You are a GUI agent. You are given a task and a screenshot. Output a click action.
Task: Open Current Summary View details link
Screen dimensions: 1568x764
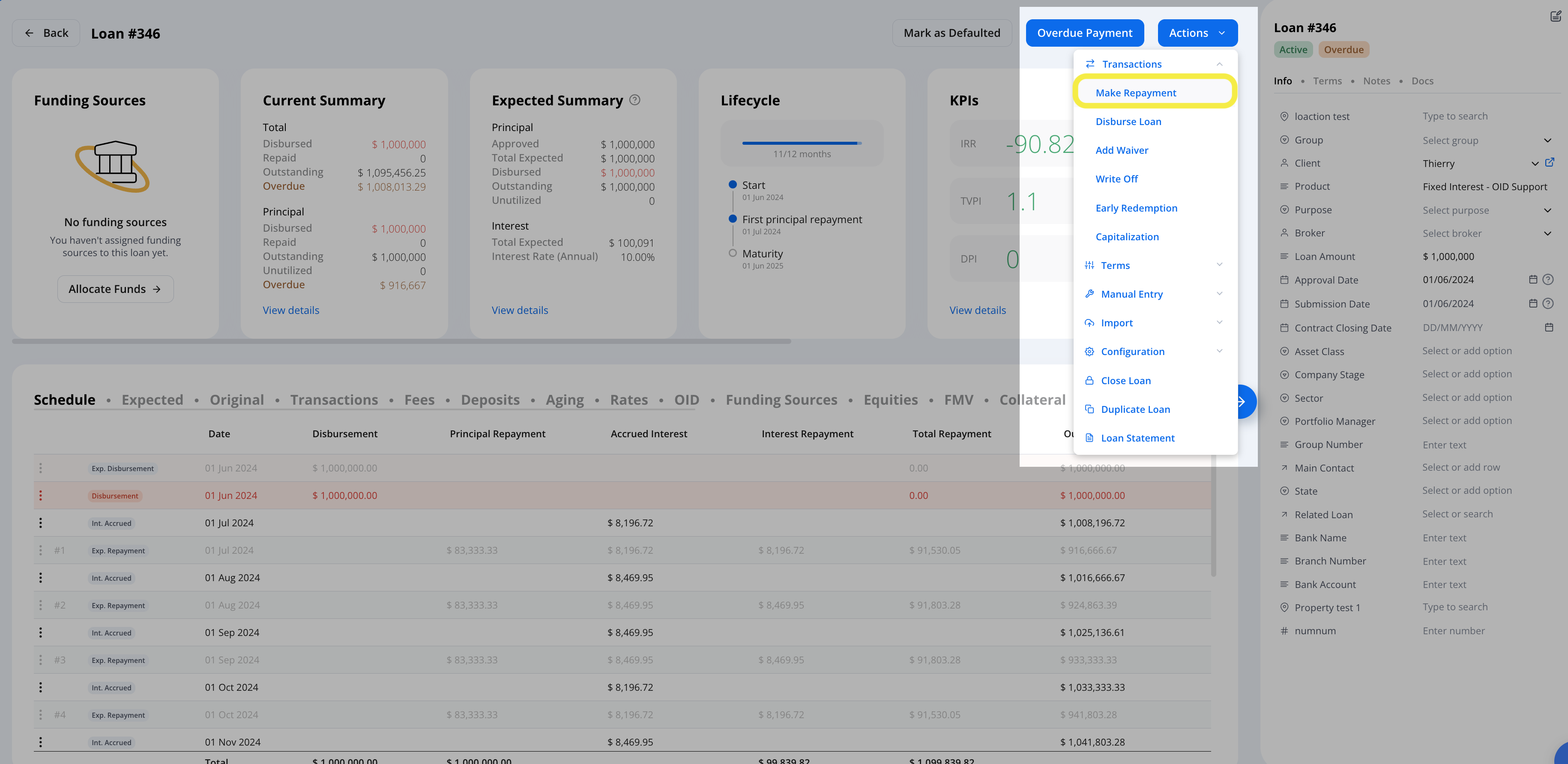[x=290, y=310]
